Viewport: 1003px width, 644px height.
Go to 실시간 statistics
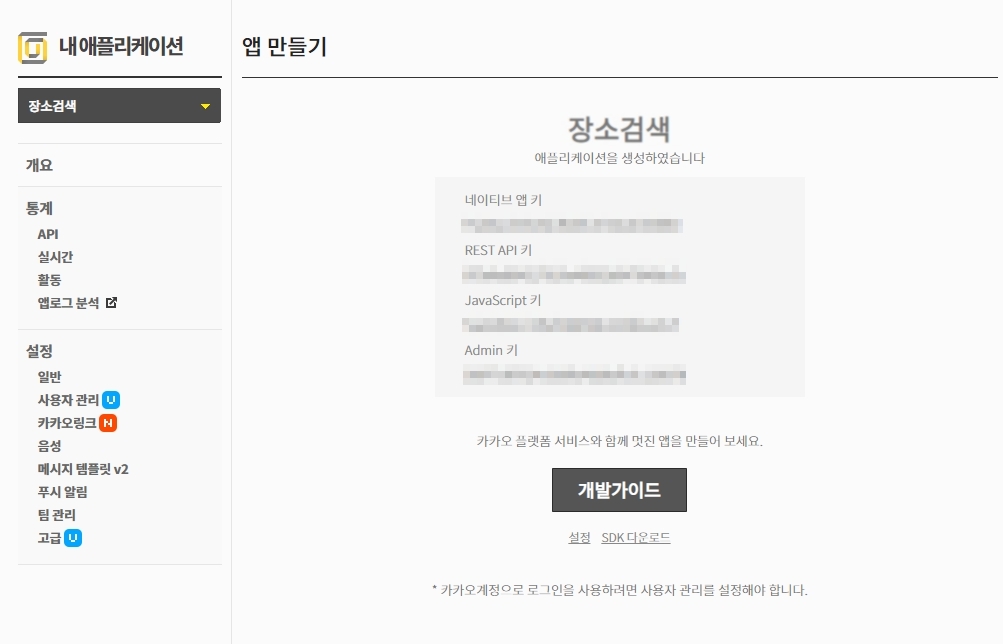[x=55, y=257]
